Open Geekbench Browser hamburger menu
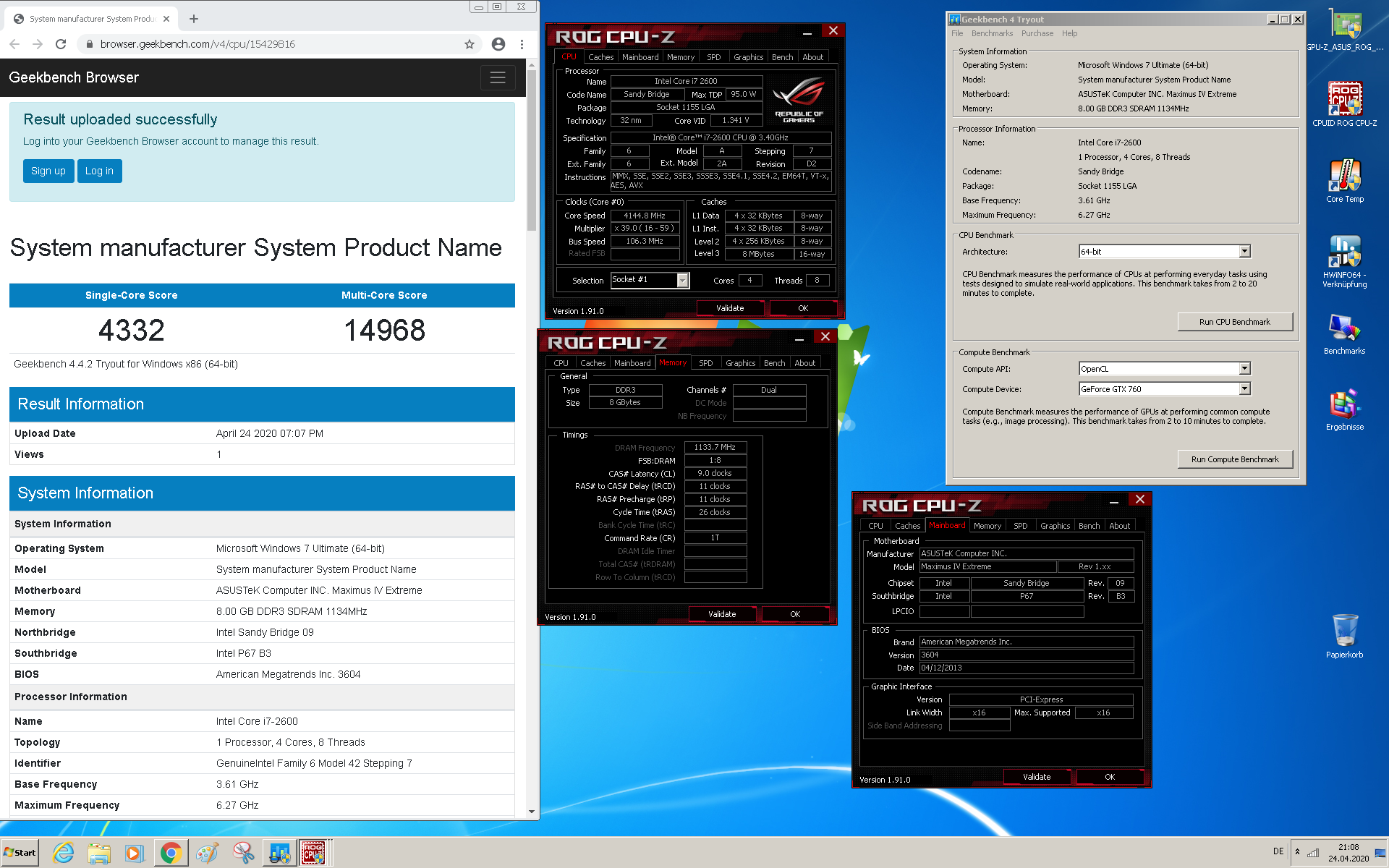The width and height of the screenshot is (1389, 868). 498,77
